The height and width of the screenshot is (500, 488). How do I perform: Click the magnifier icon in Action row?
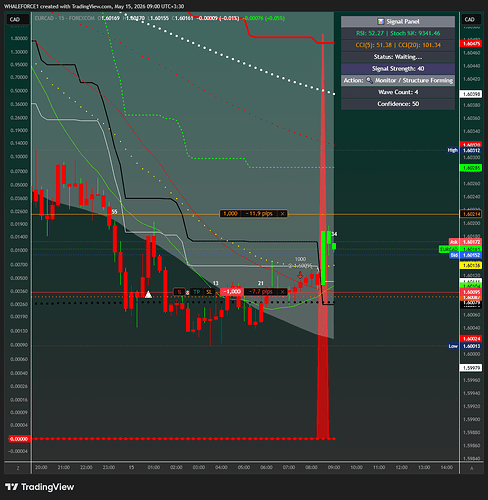click(x=369, y=80)
